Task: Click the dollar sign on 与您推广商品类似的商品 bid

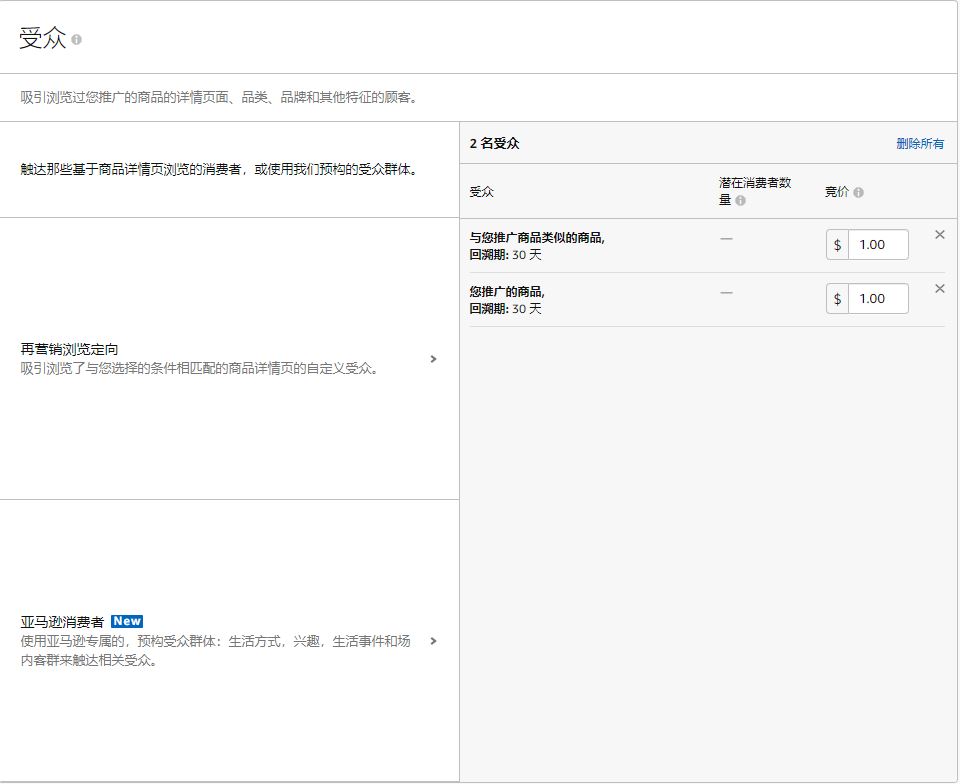Action: tap(838, 245)
